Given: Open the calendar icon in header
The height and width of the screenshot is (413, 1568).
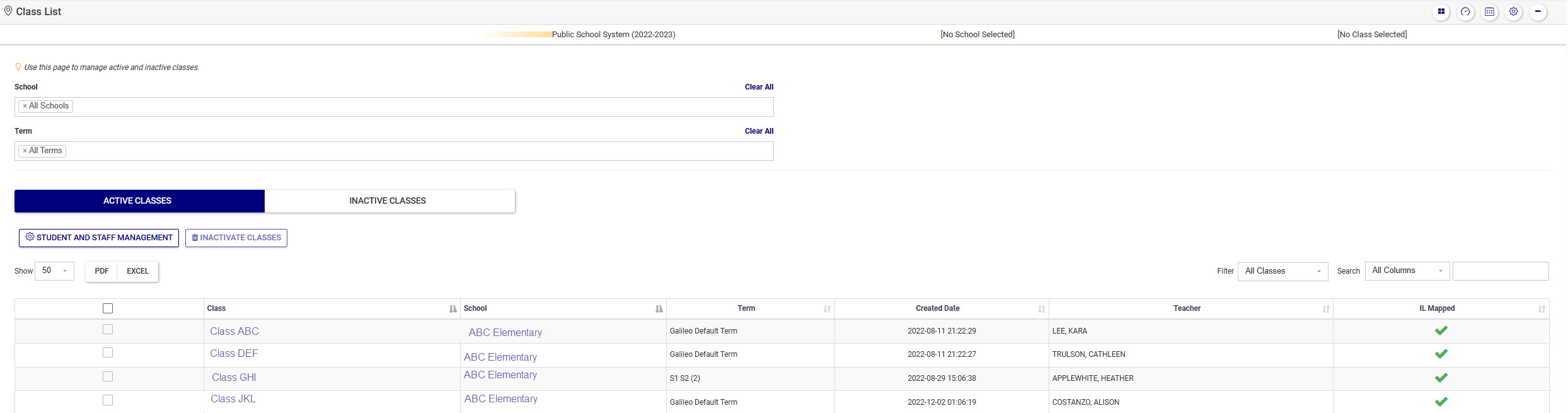Looking at the screenshot, I should [x=1489, y=12].
